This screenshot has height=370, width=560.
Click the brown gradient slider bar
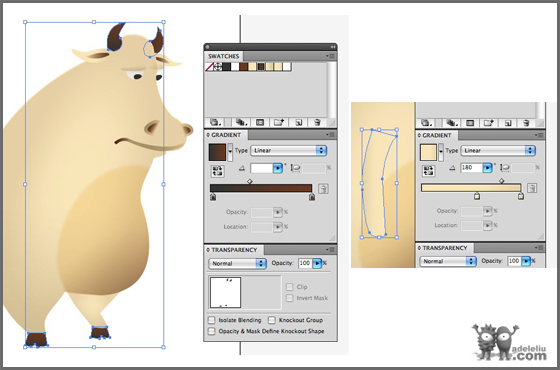pyautogui.click(x=261, y=188)
